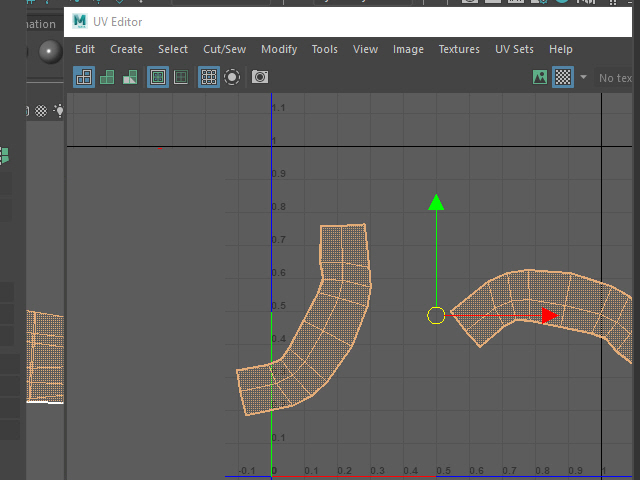Image resolution: width=640 pixels, height=480 pixels.
Task: Click the isolate select circle icon
Action: (232, 77)
